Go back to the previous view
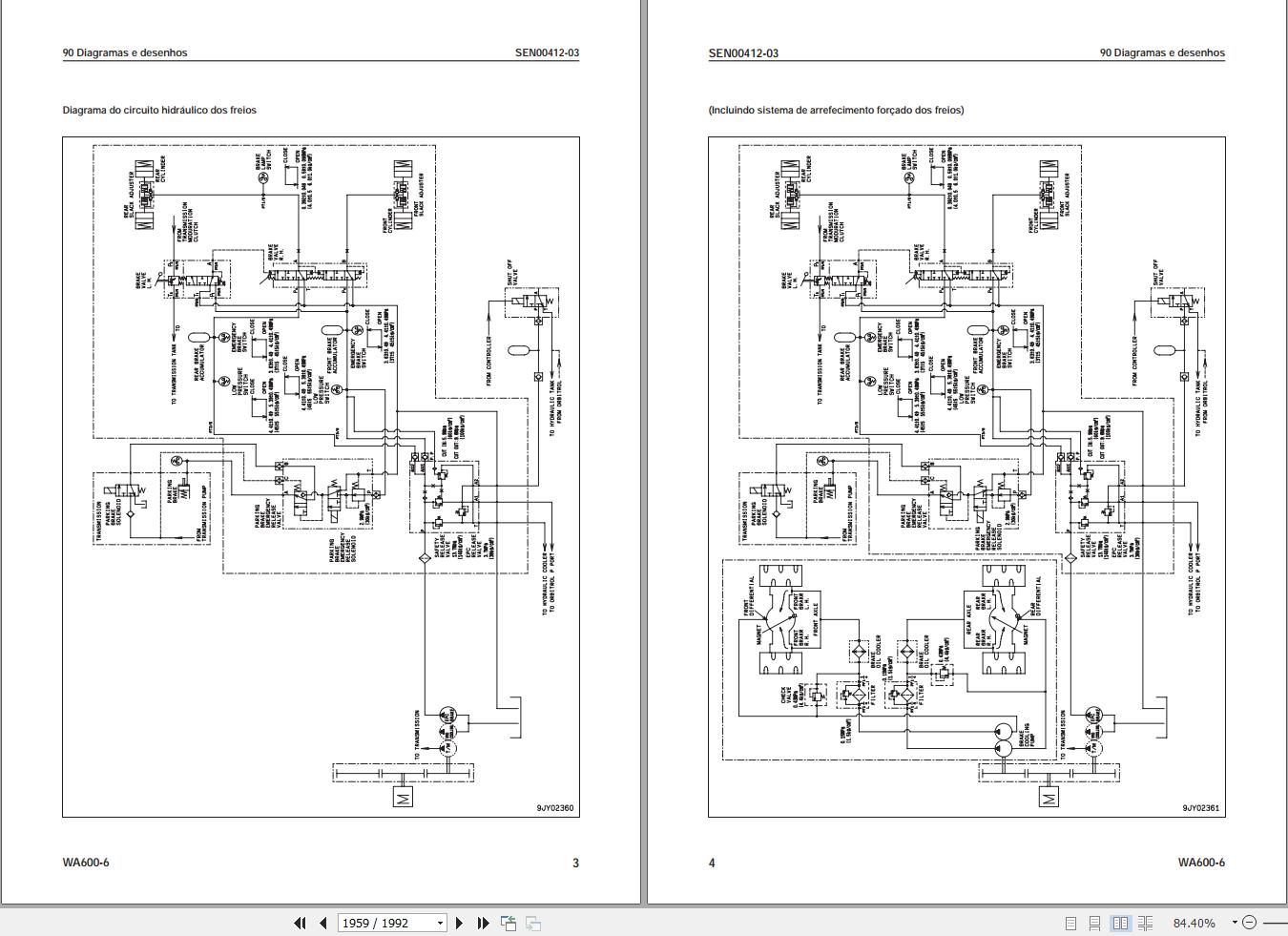1288x936 pixels. tap(509, 923)
